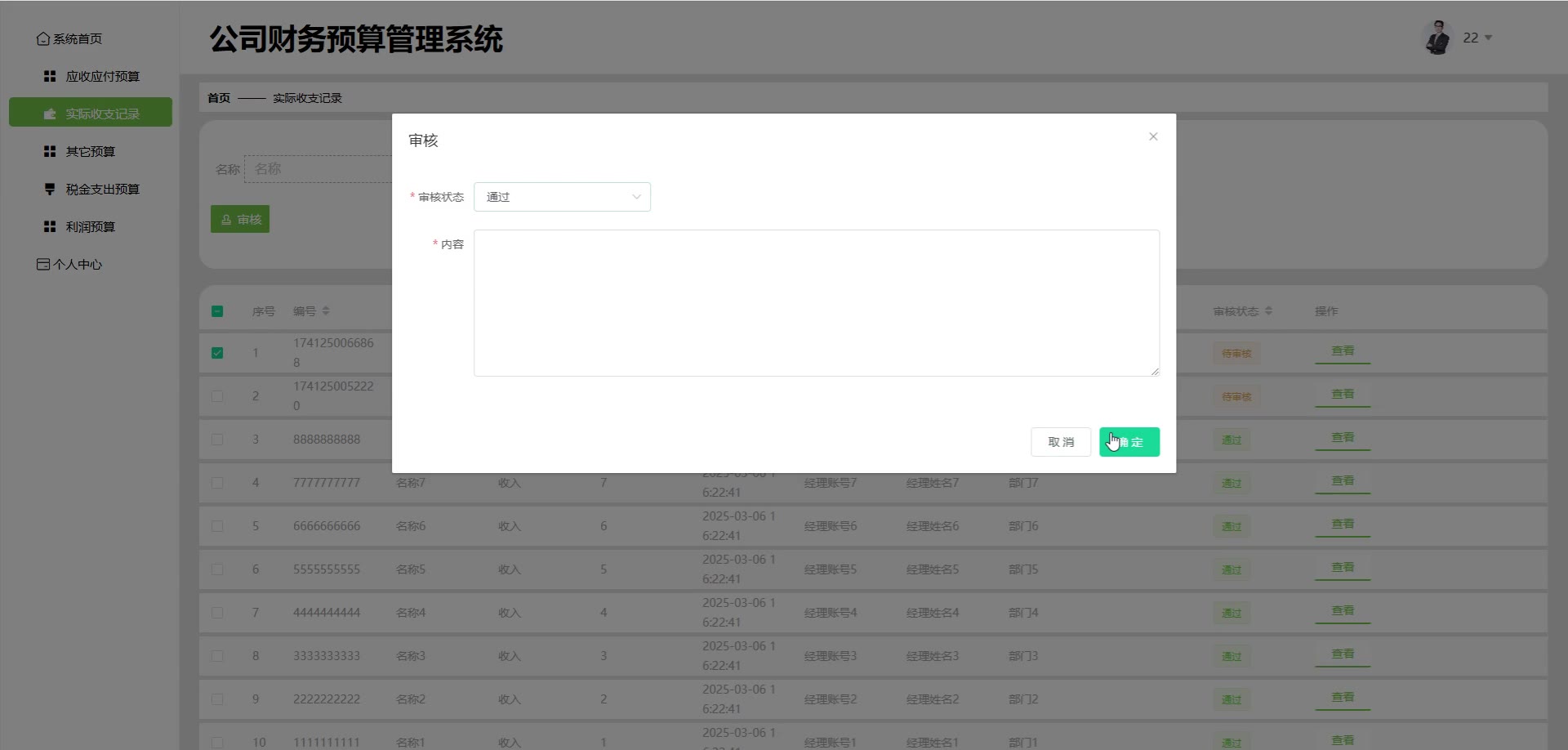Expand the user menu arrow beside 22
Screen dimensions: 1568x750
coord(1488,38)
